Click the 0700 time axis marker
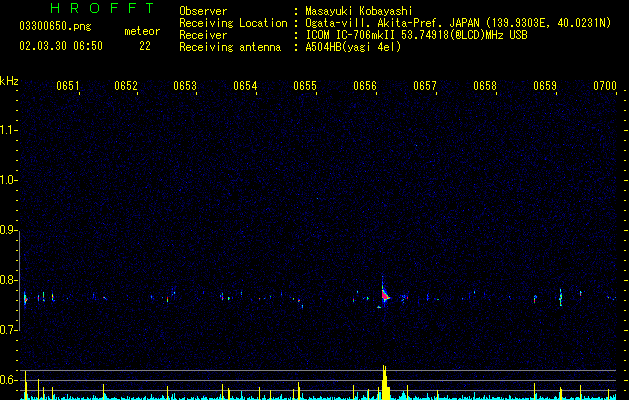 point(605,86)
